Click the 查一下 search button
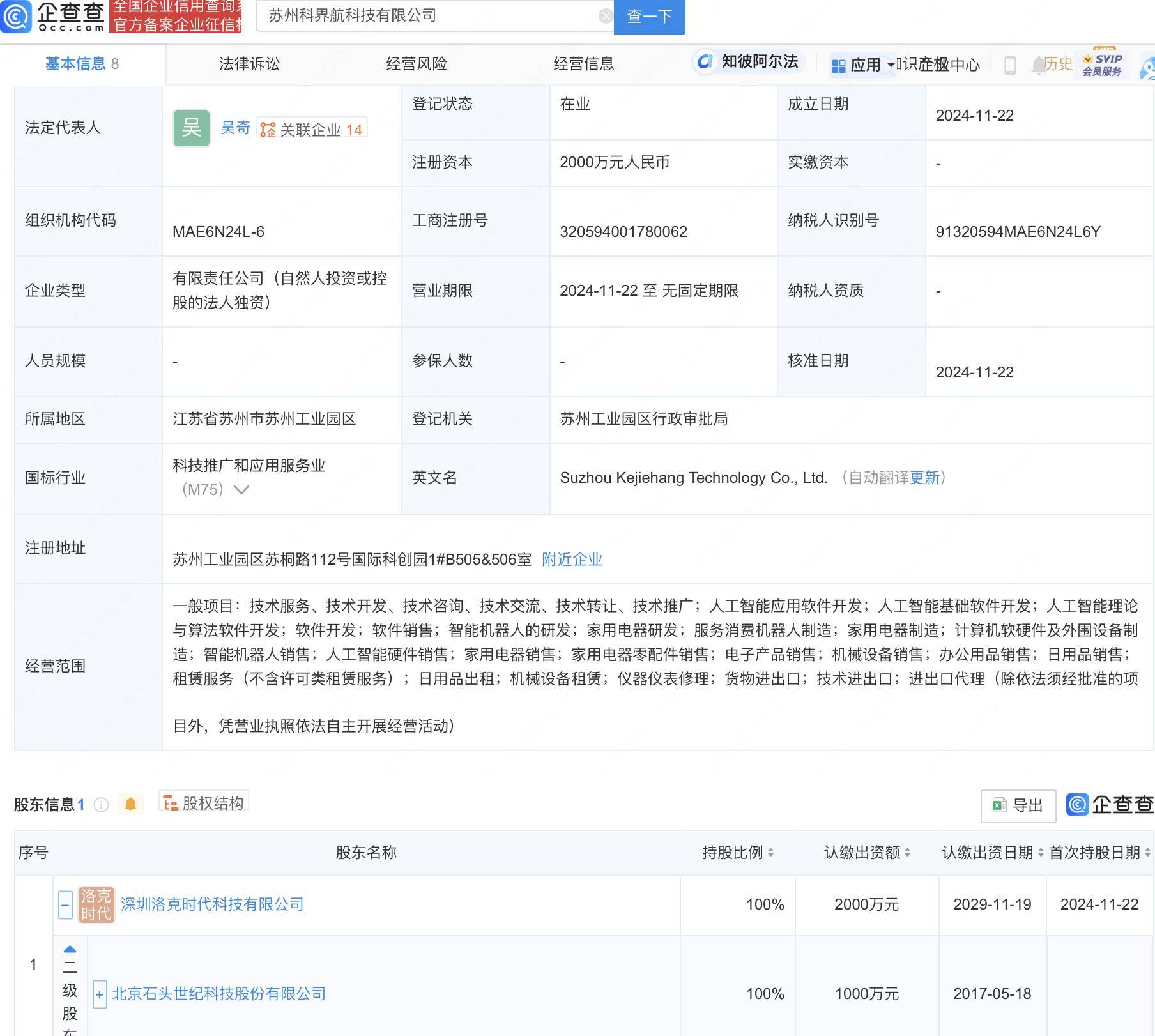 pos(649,17)
